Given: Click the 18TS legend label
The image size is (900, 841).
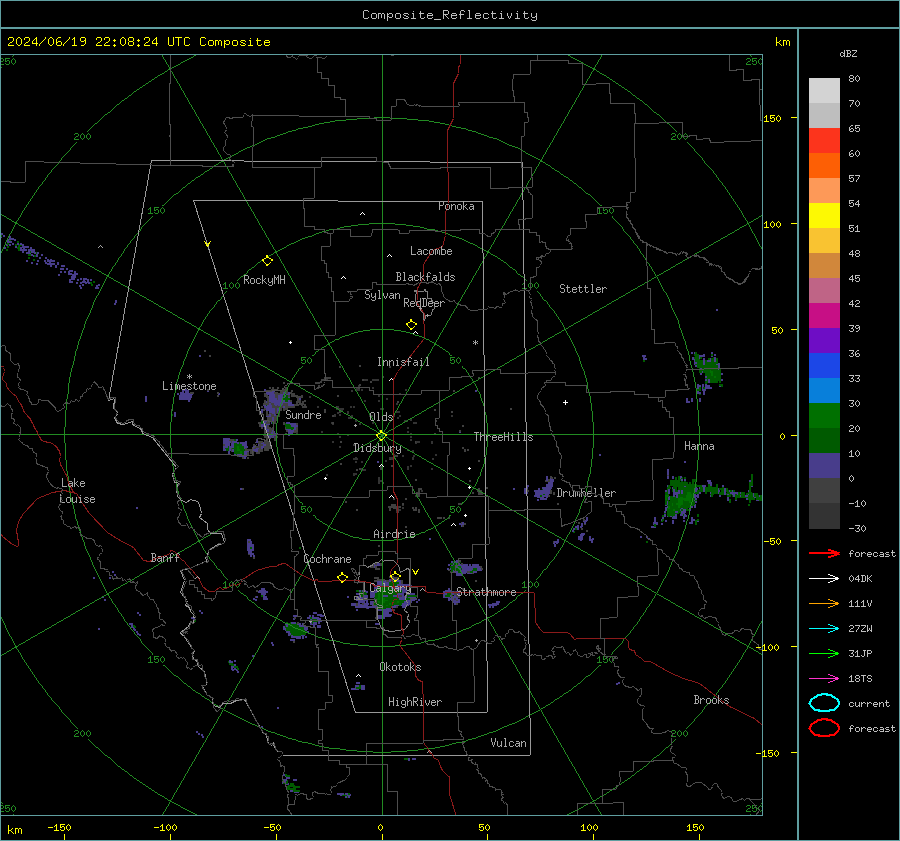Looking at the screenshot, I should pos(860,679).
